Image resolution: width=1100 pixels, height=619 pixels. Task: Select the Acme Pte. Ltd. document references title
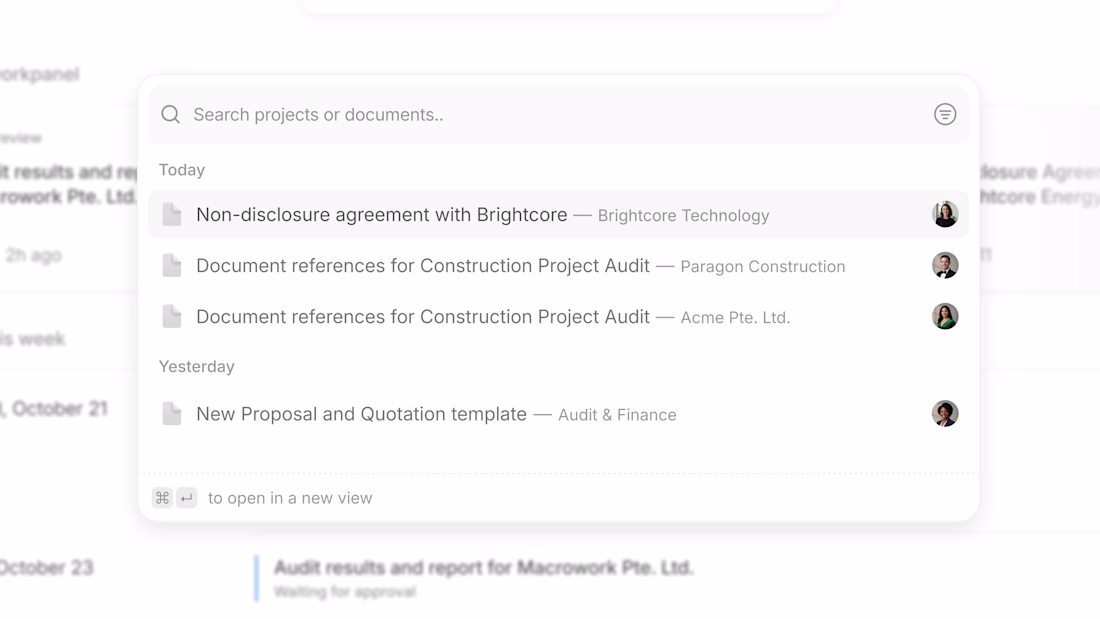(x=422, y=317)
